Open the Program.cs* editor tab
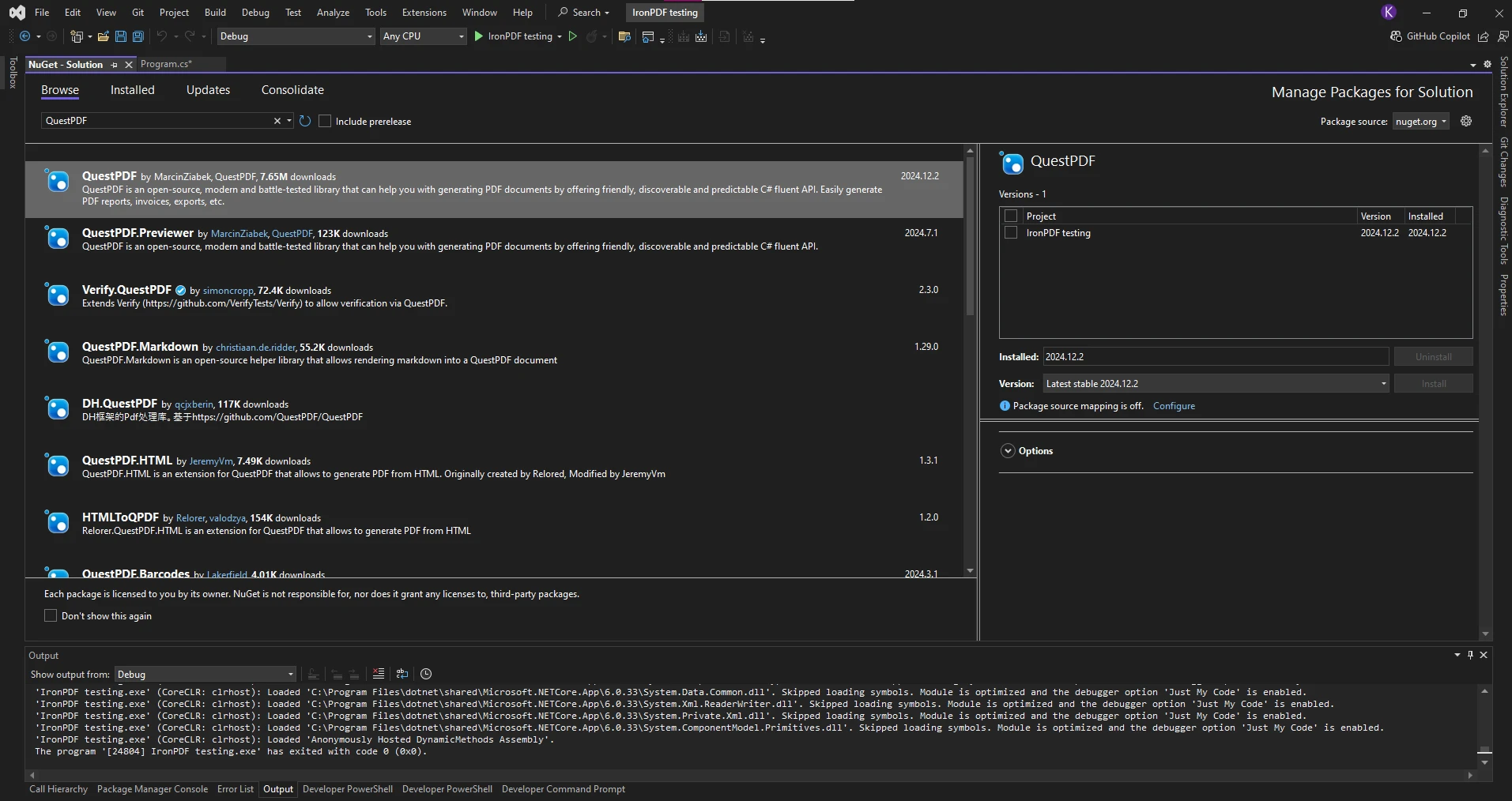1512x801 pixels. coord(166,64)
